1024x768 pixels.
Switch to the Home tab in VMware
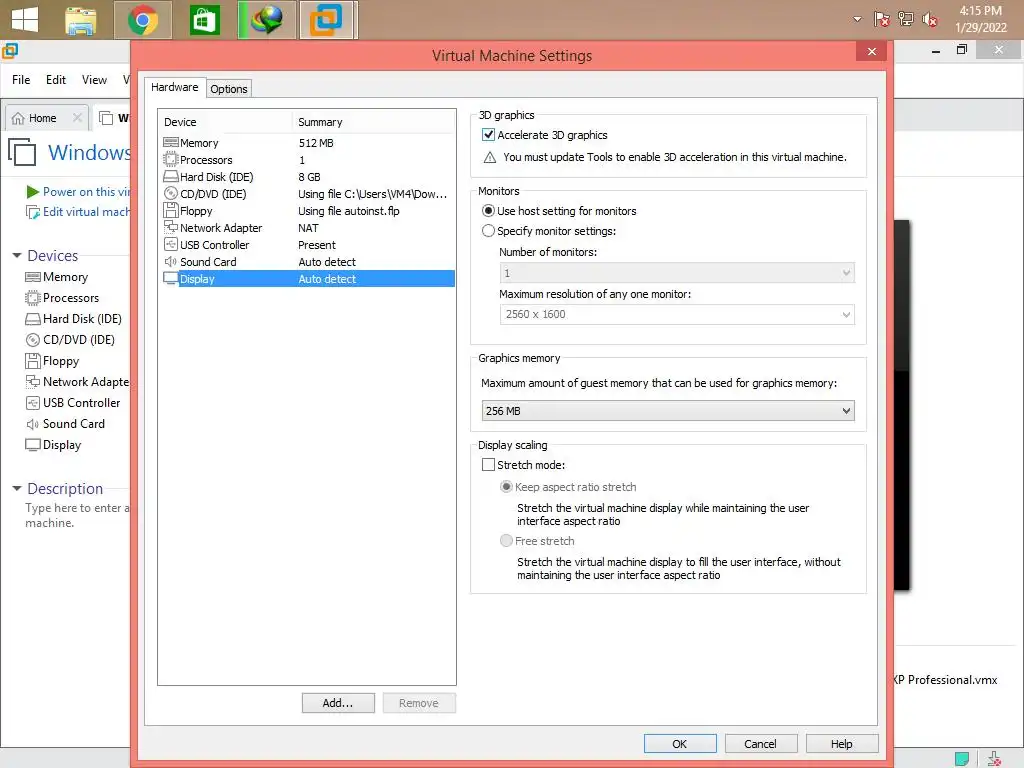[42, 118]
